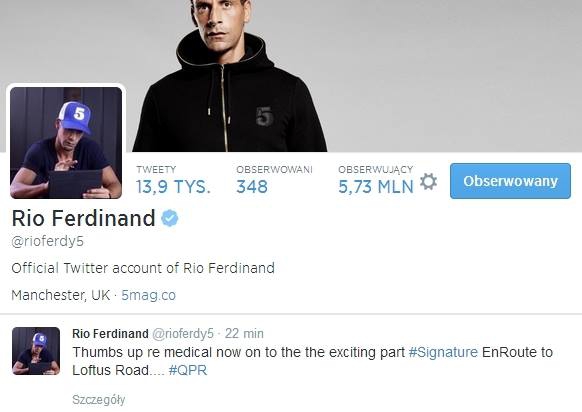
Task: Click the Manchester, UK location text
Action: 61,295
